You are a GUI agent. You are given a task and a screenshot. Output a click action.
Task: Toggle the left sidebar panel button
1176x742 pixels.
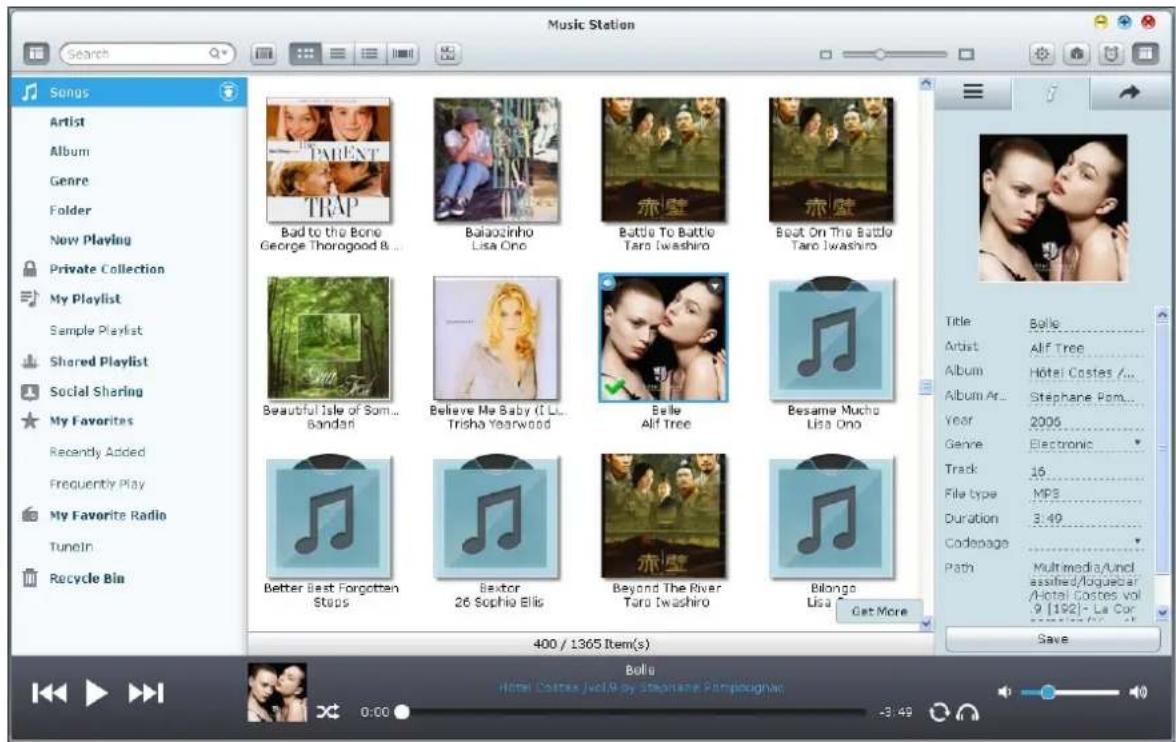(36, 53)
